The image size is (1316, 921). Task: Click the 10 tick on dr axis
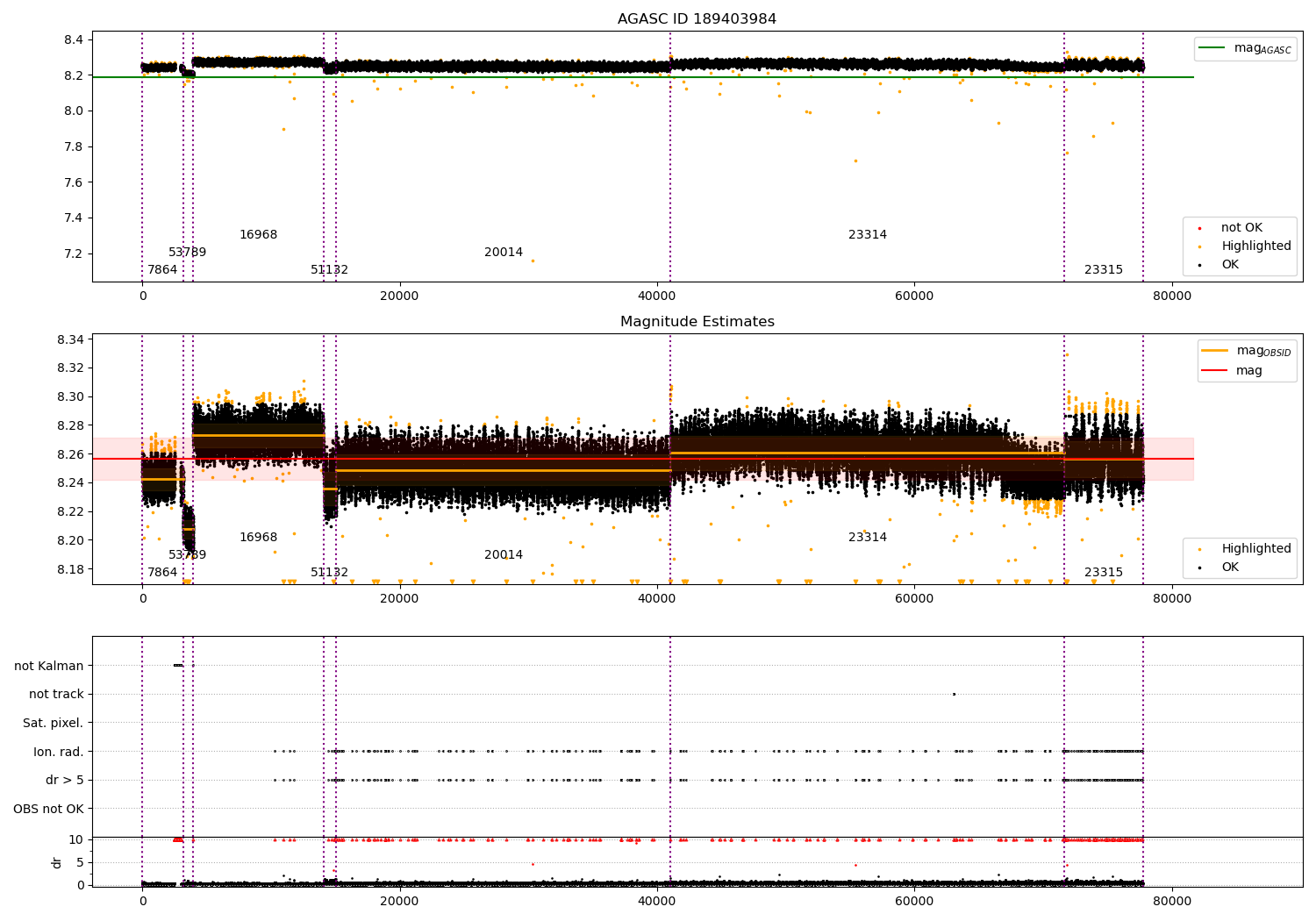pyautogui.click(x=76, y=840)
